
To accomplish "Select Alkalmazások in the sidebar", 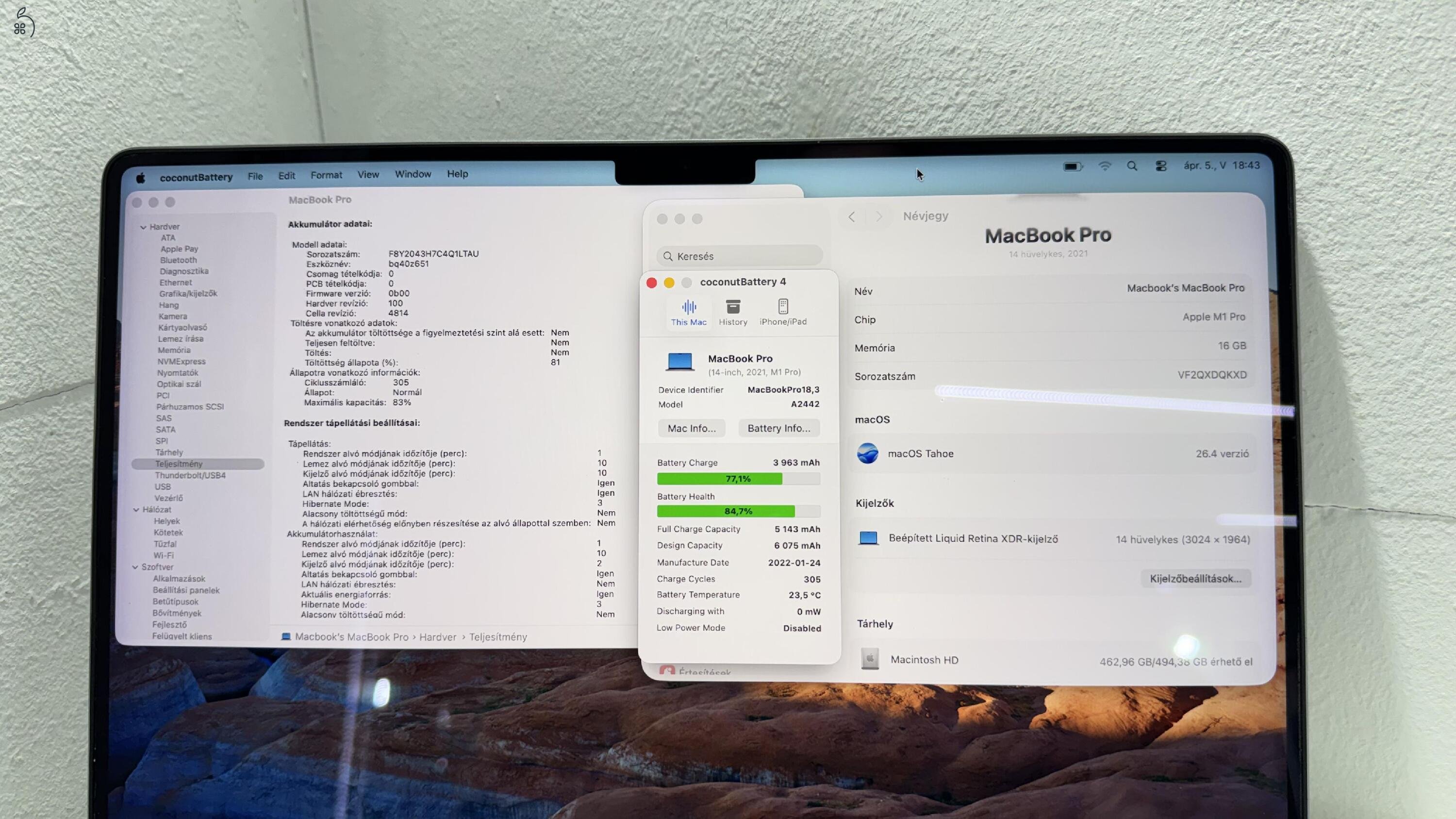I will tap(179, 579).
